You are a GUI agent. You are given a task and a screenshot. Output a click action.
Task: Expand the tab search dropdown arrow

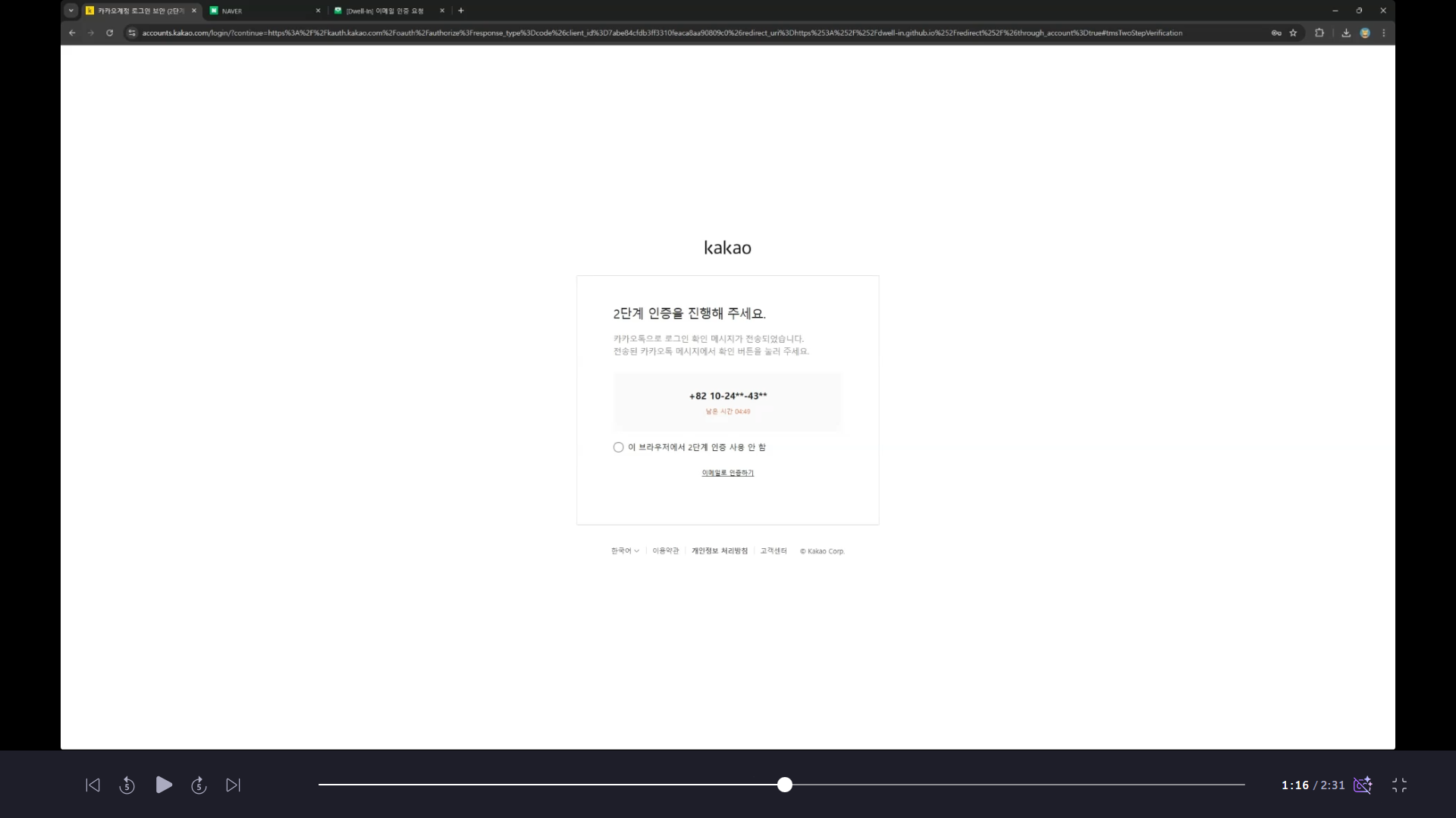click(71, 11)
